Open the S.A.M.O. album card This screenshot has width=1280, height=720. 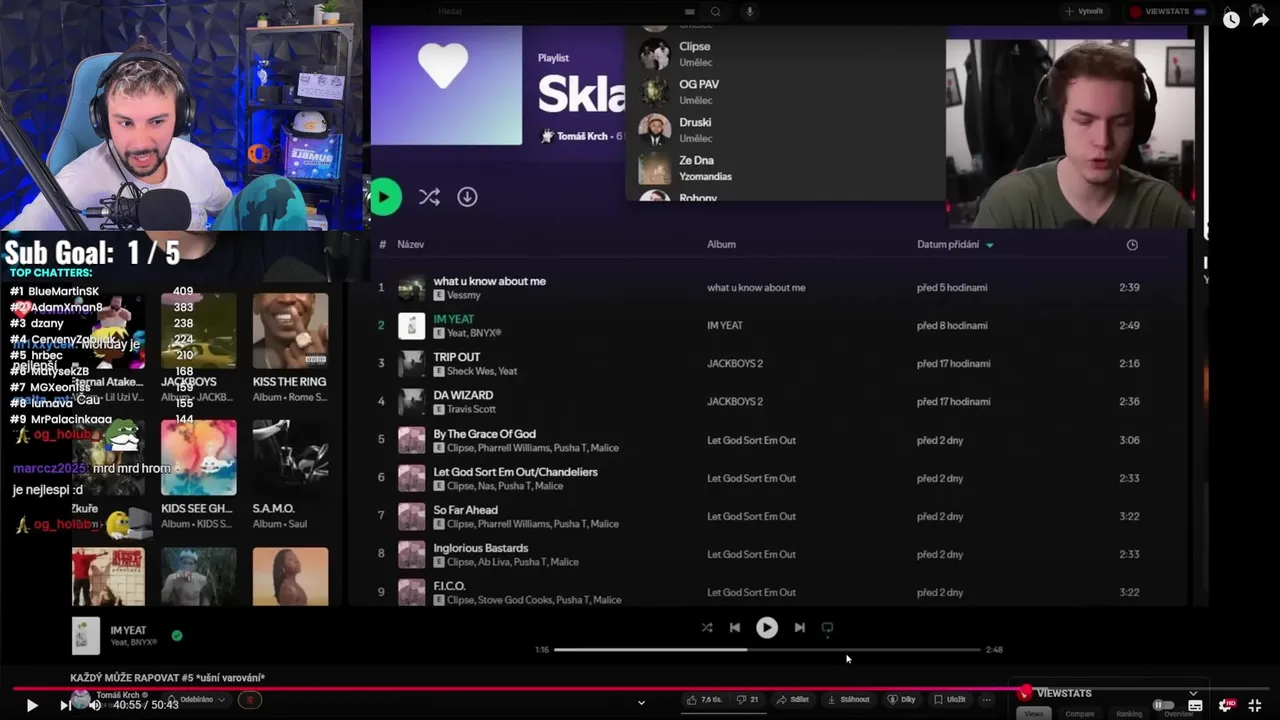tap(290, 474)
